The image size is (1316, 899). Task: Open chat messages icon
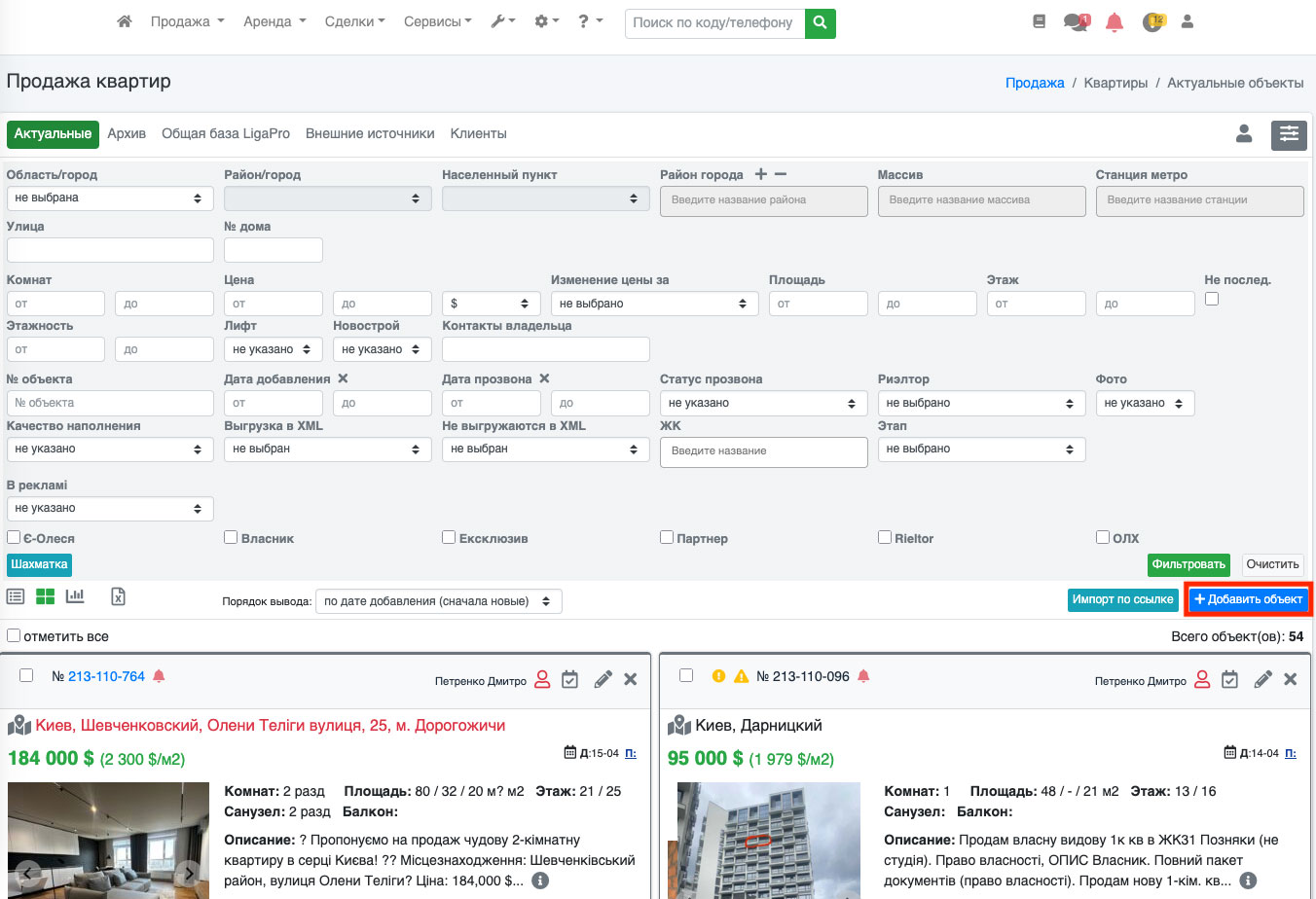pos(1076,22)
